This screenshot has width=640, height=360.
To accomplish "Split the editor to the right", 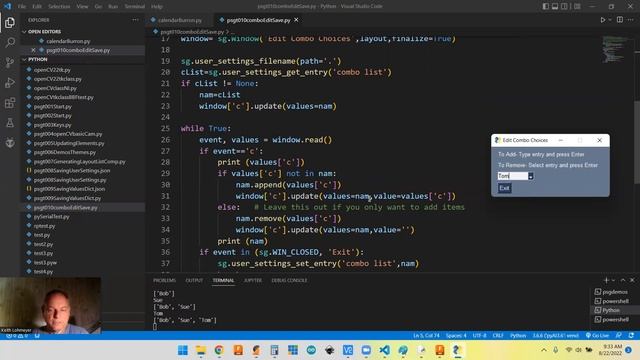I will coord(620,20).
